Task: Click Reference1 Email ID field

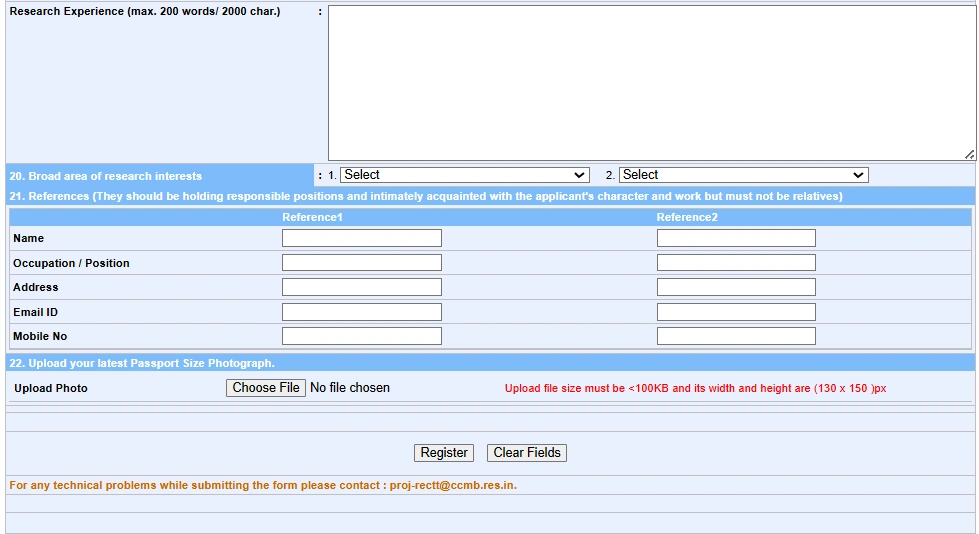Action: (x=361, y=312)
